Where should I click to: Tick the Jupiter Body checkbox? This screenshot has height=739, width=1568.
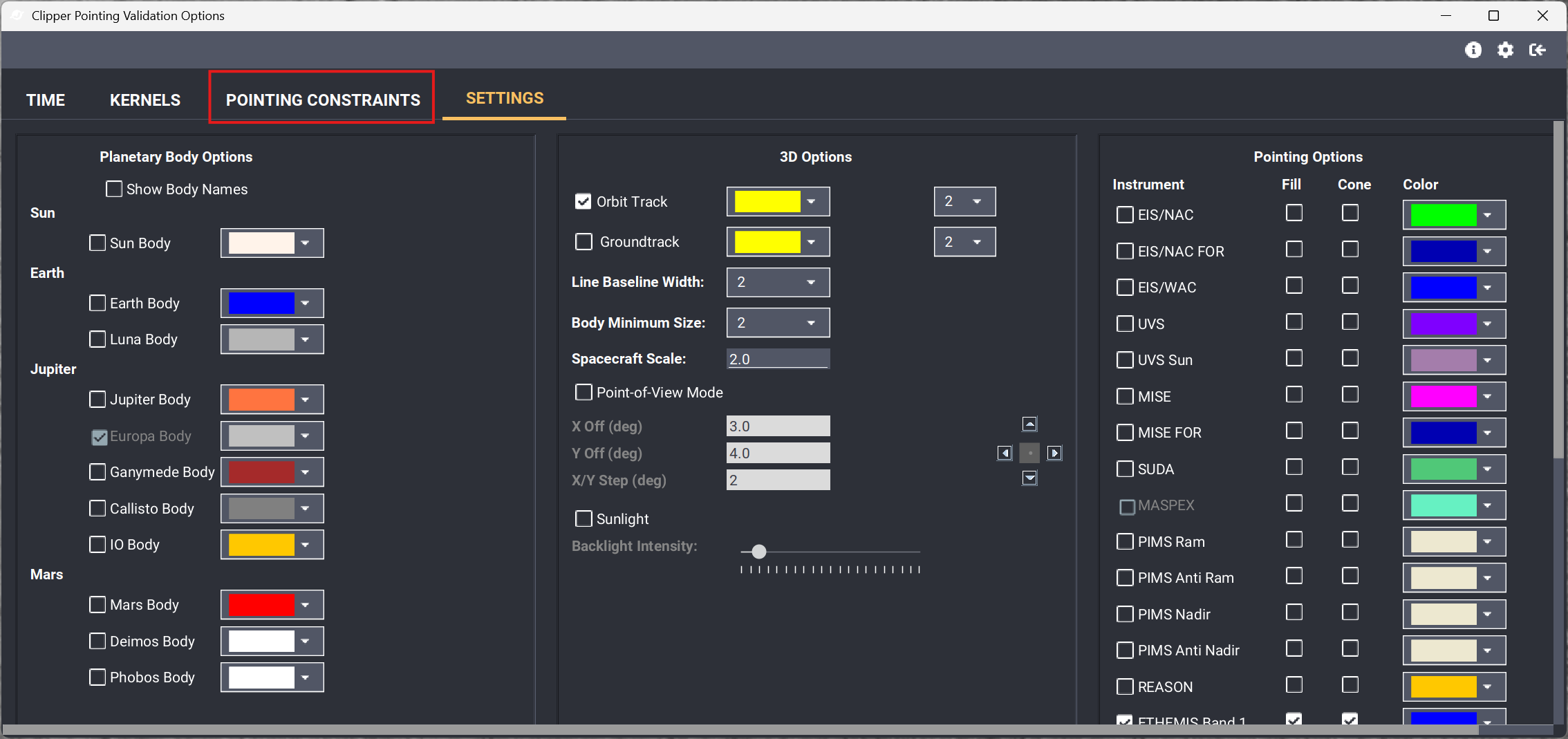point(97,399)
